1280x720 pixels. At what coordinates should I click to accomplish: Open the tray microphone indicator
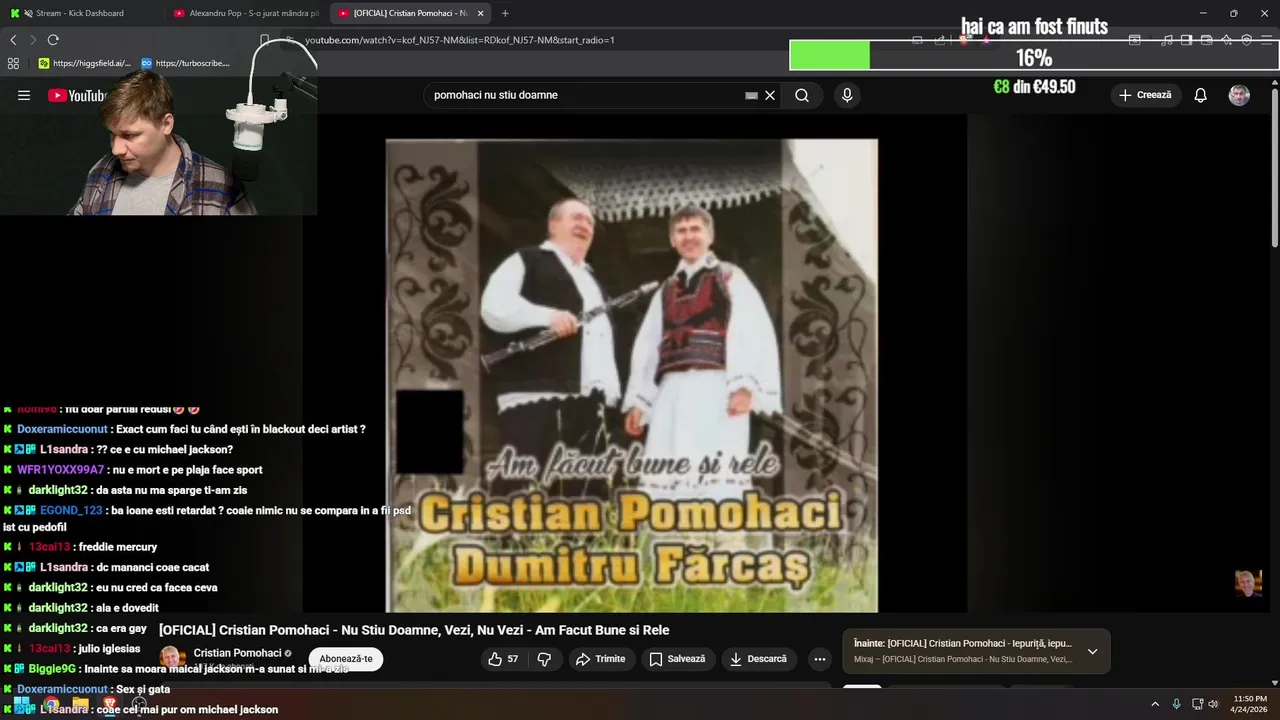pyautogui.click(x=1176, y=704)
